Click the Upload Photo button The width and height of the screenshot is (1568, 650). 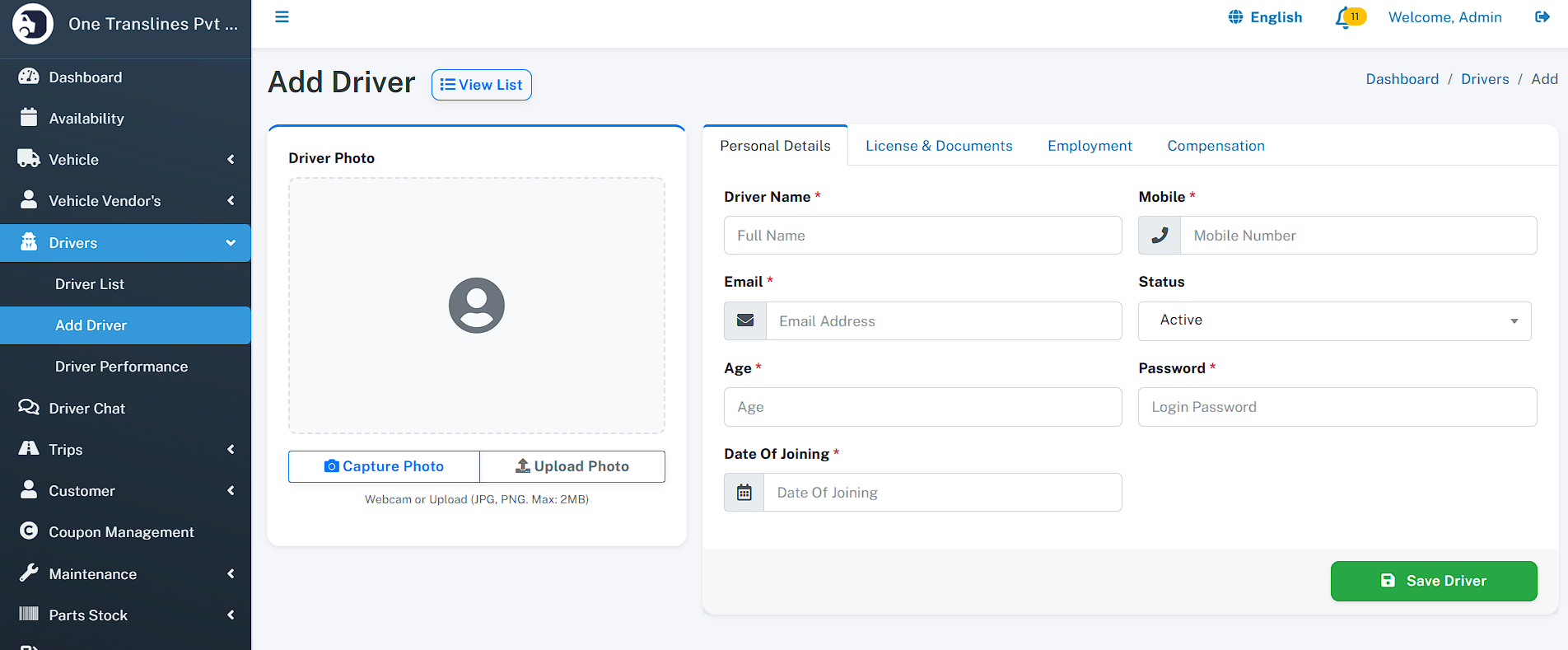(572, 466)
